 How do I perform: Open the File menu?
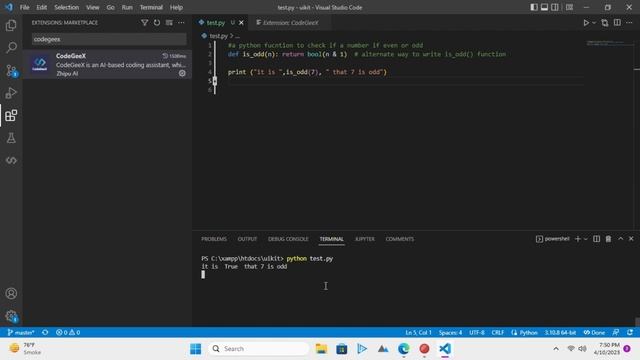[x=24, y=7]
